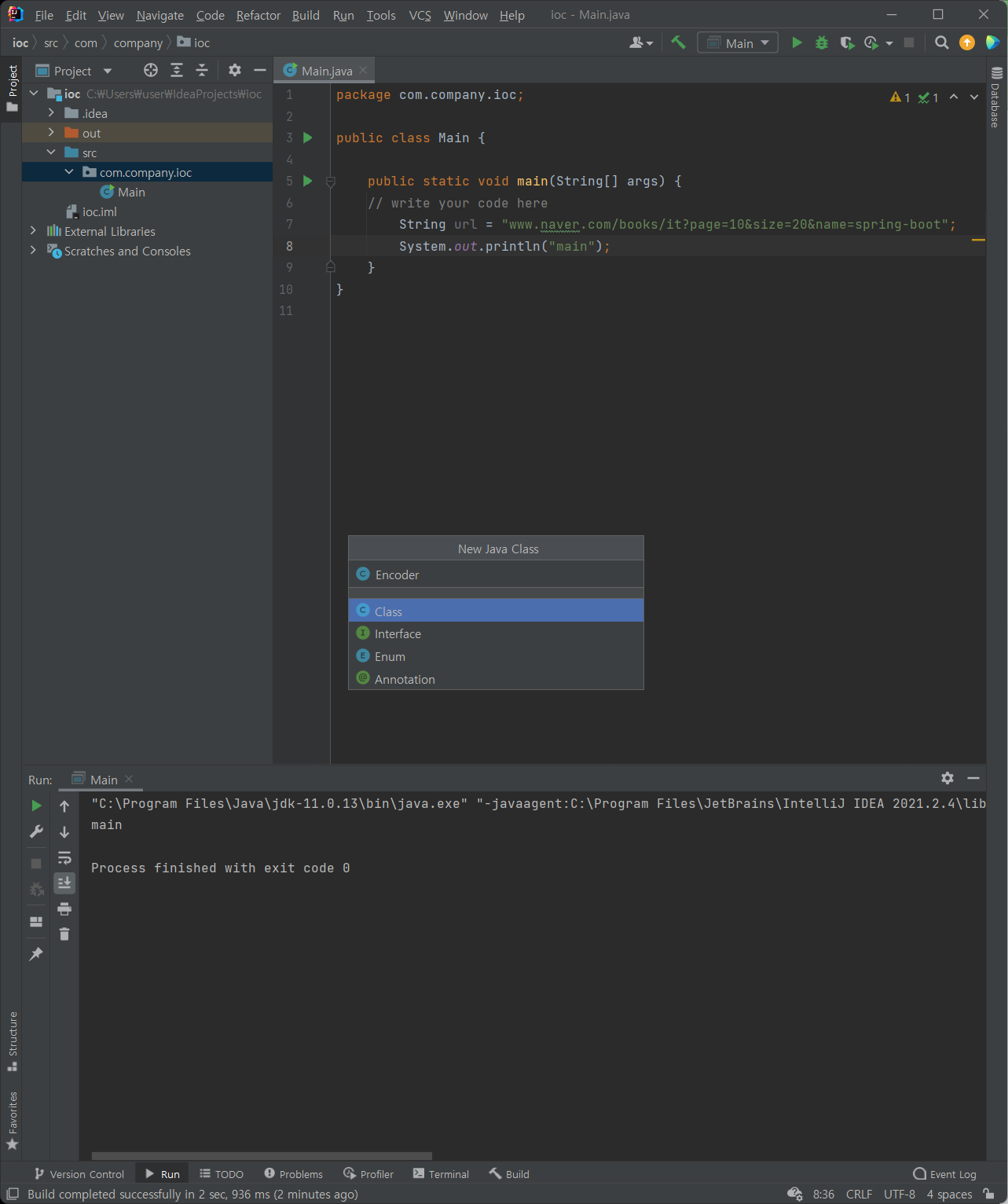Toggle Favorites tool window sidebar button
Viewport: 1008px width, 1204px height.
click(x=12, y=1120)
